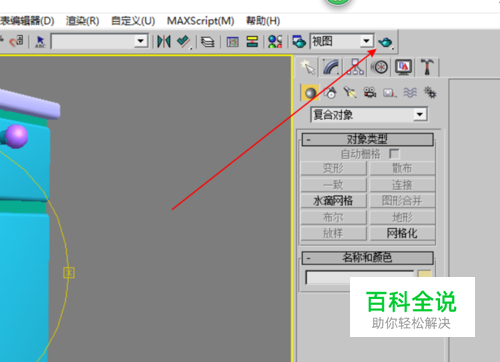
Task: Open the 帮助(H) menu
Action: pyautogui.click(x=263, y=21)
